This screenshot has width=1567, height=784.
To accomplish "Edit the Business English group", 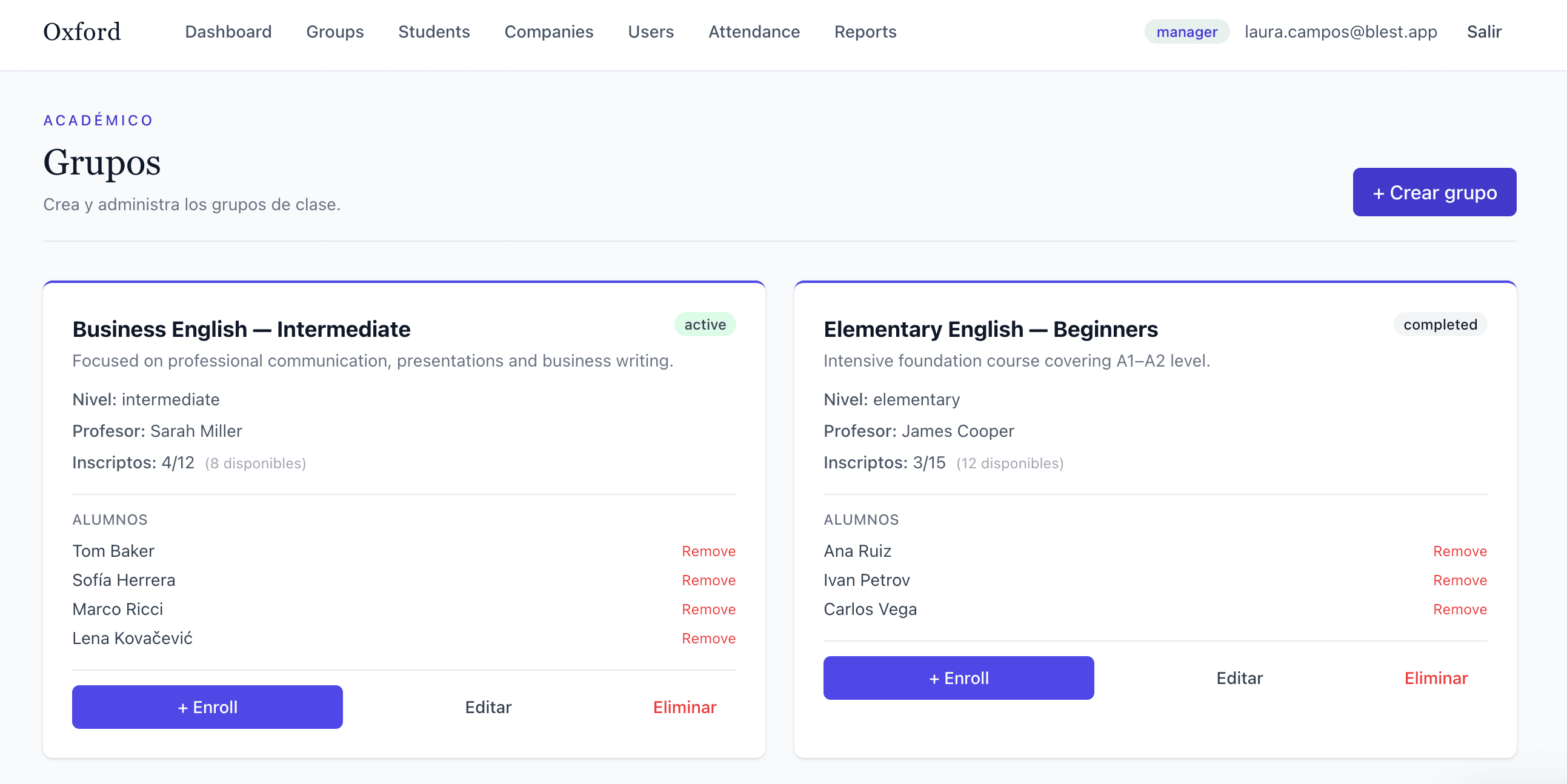I will (x=488, y=707).
